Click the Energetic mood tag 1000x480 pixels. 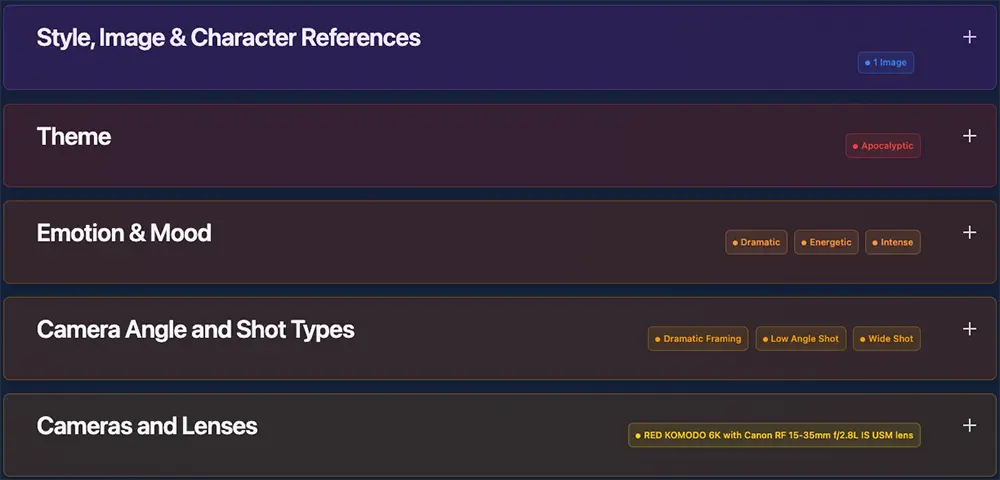[826, 243]
